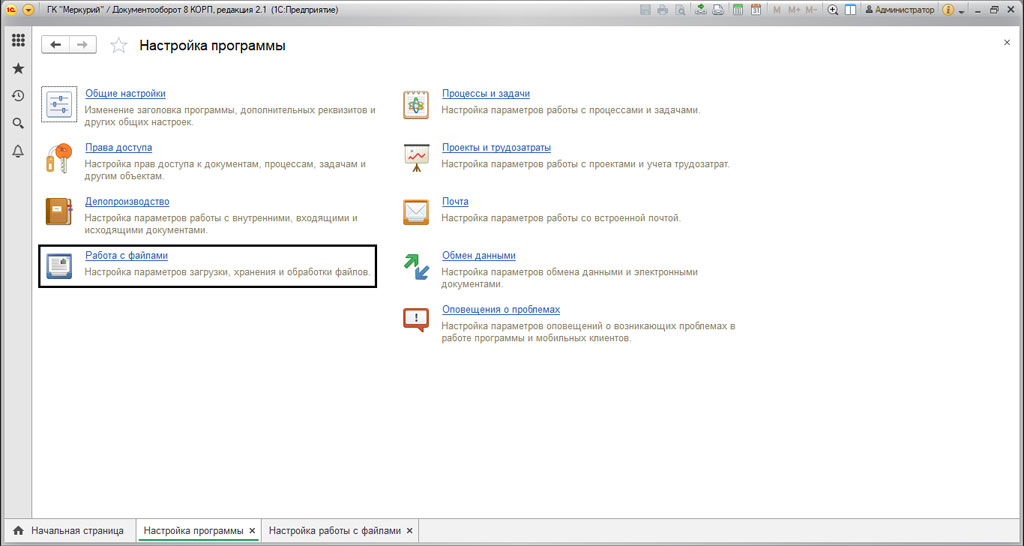Viewport: 1024px width, 546px height.
Task: Open the calendar icon in title toolbar
Action: click(756, 10)
